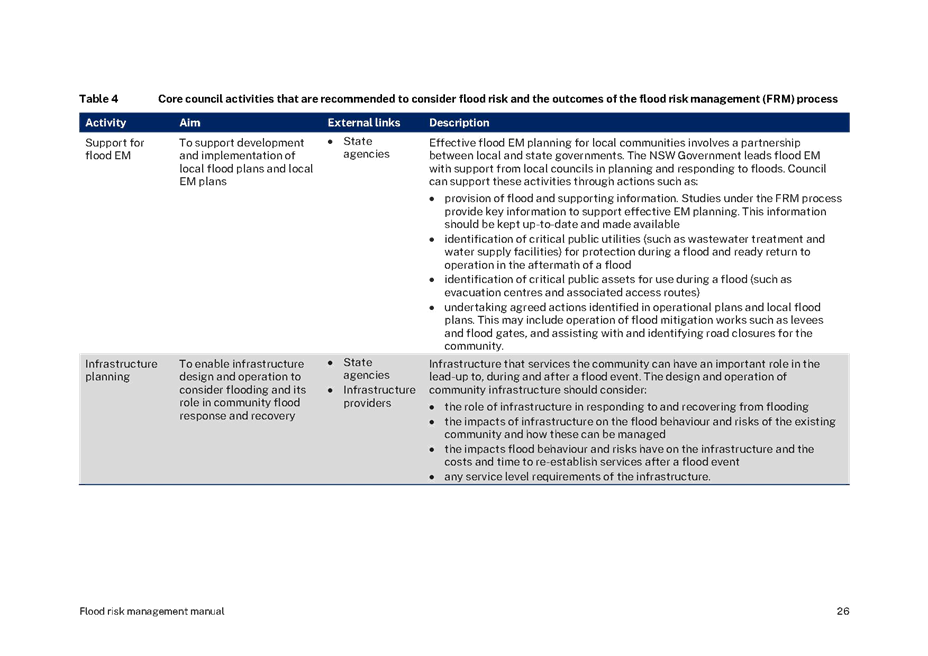Click the page number 26
Image resolution: width=928 pixels, height=656 pixels.
tap(843, 612)
